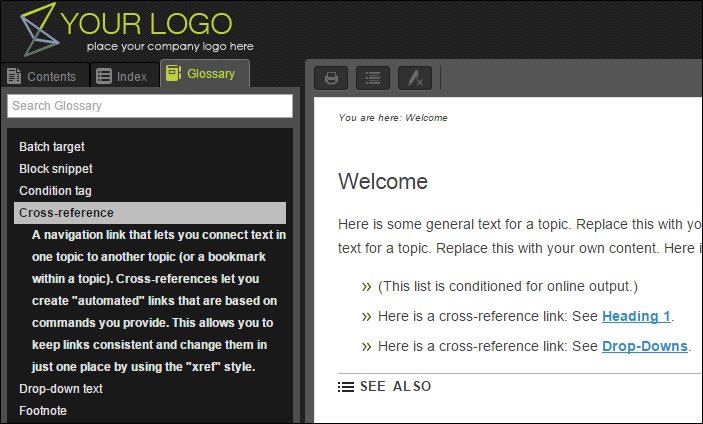Expand the Footnote glossary term
This screenshot has width=703, height=424.
pos(45,410)
